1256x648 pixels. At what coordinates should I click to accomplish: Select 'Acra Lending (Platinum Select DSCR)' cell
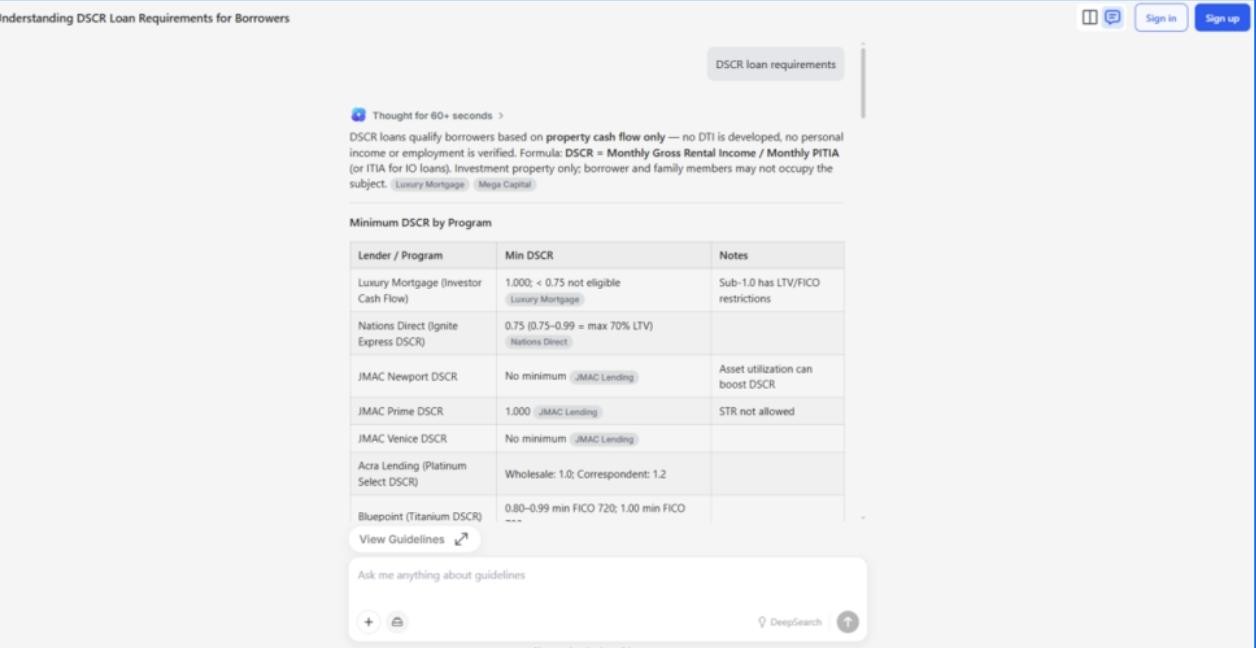click(x=423, y=473)
